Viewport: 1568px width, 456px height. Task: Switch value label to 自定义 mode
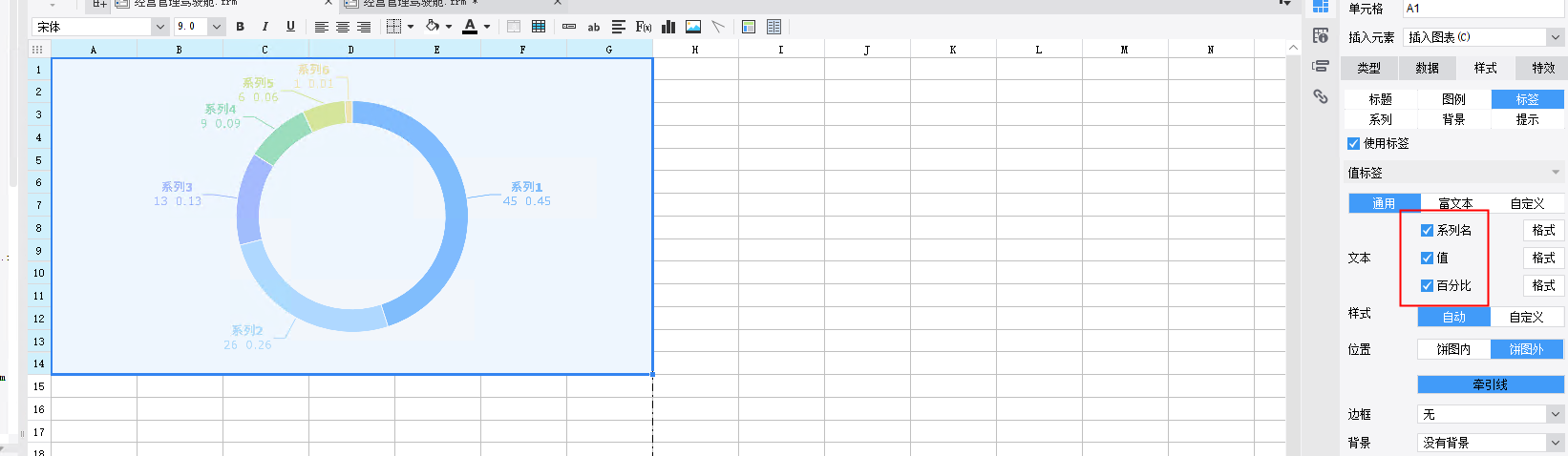coord(1528,203)
